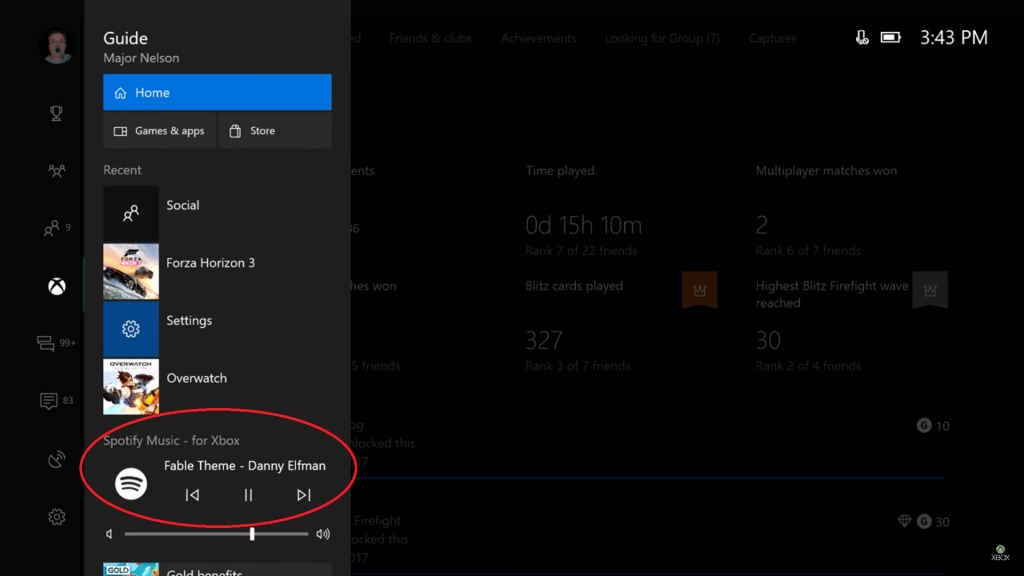The height and width of the screenshot is (576, 1024).
Task: Open Notifications icon with 83 badge
Action: click(48, 400)
